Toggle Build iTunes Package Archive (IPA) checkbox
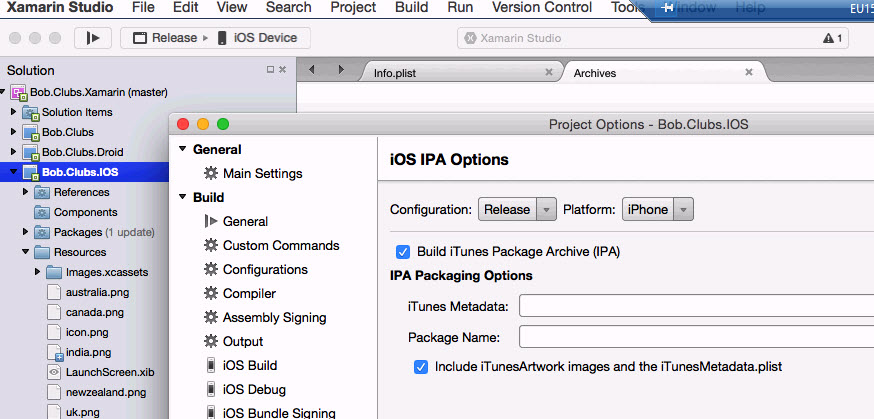The width and height of the screenshot is (874, 419). coord(402,252)
